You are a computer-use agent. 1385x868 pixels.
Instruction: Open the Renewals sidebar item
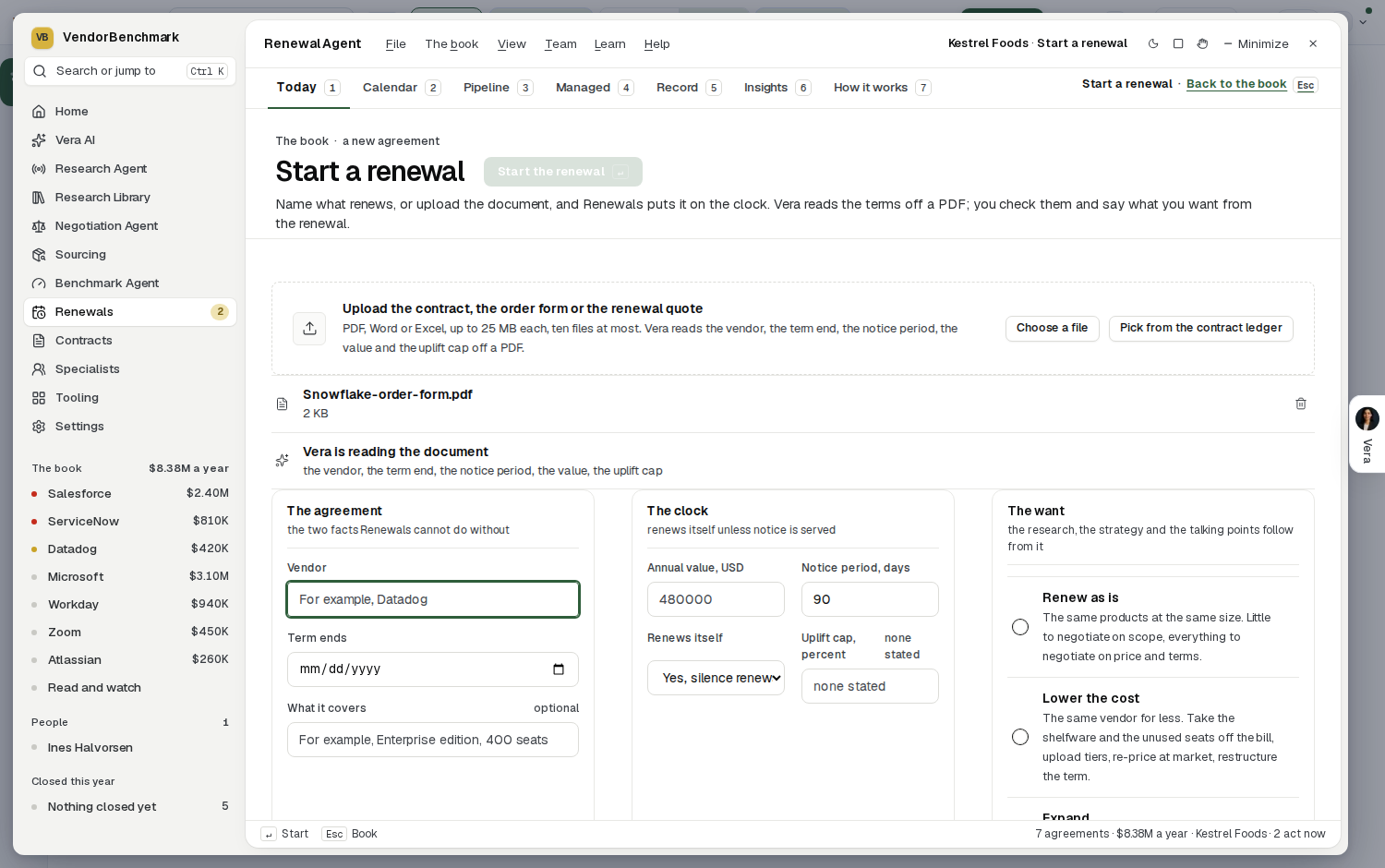click(x=129, y=312)
